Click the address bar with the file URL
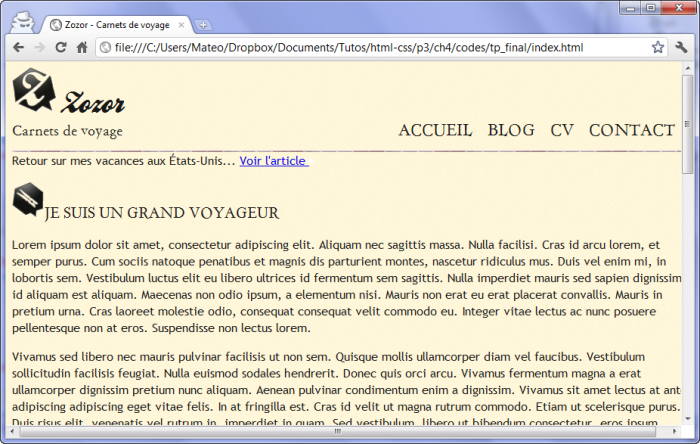The height and width of the screenshot is (444, 700). 370,47
